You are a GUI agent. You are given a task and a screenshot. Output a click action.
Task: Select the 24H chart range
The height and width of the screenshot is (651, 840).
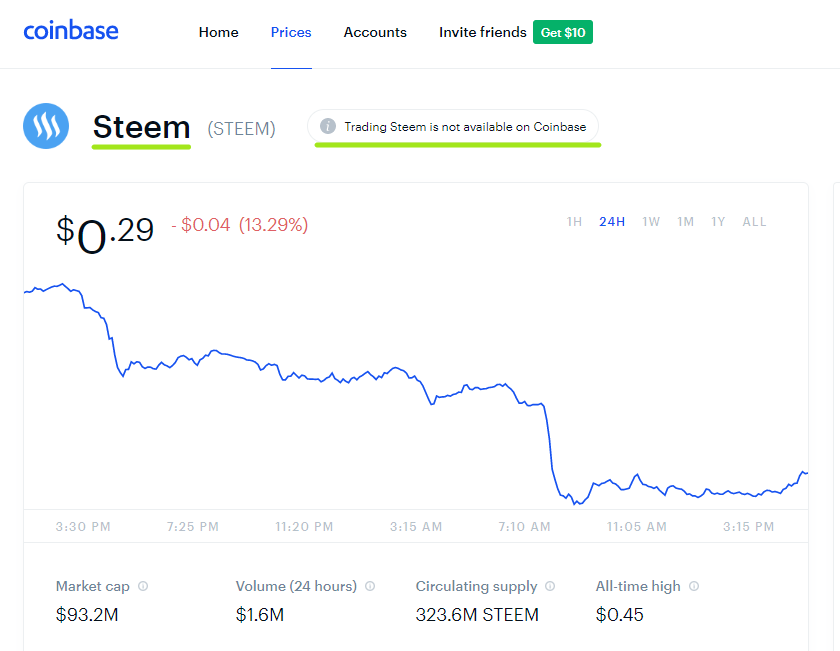(612, 222)
